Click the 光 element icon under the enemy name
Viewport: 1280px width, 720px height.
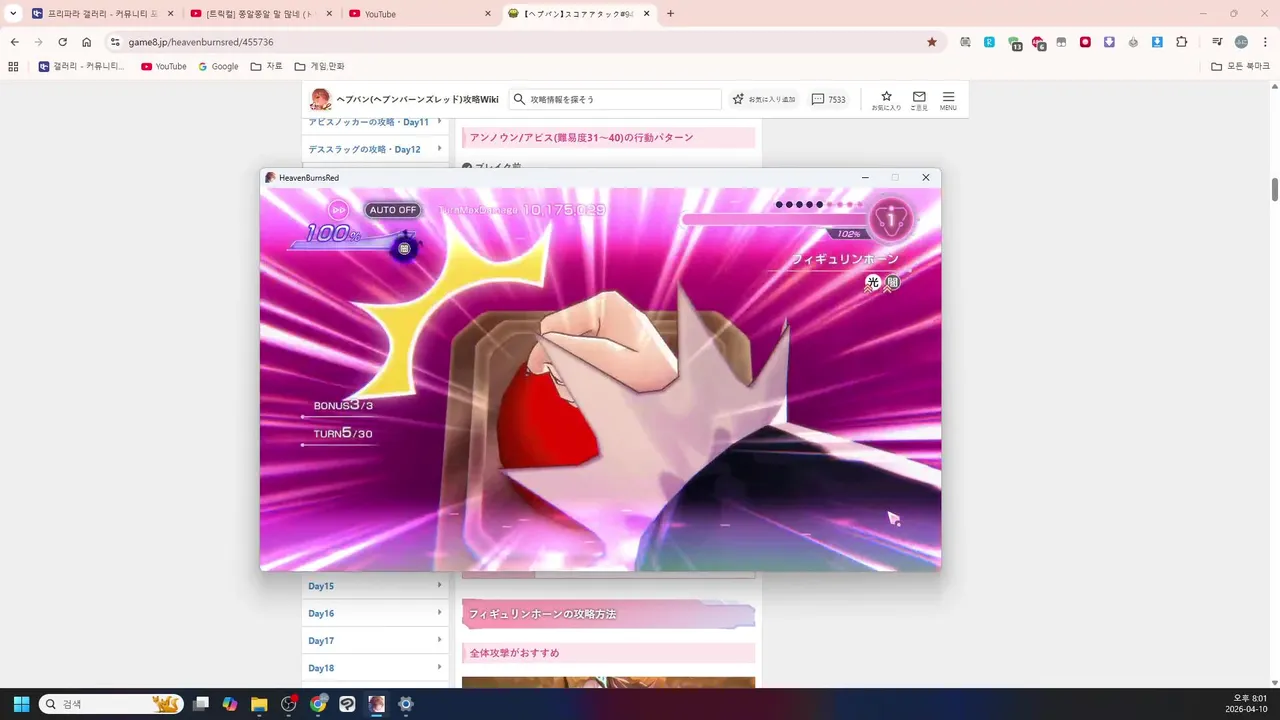(873, 283)
